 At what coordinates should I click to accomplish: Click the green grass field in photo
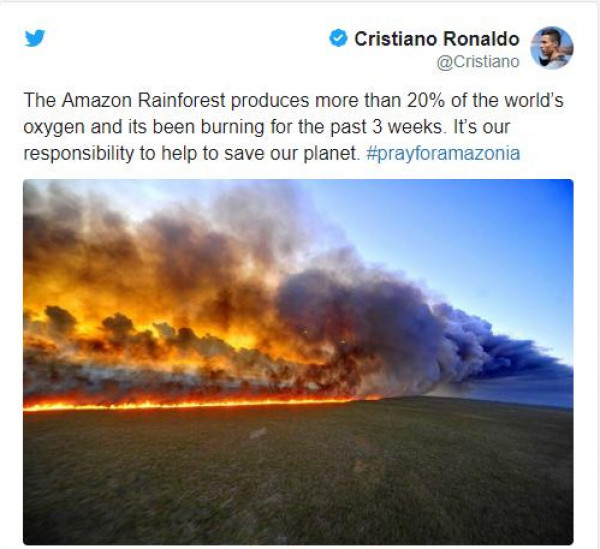pos(298,474)
